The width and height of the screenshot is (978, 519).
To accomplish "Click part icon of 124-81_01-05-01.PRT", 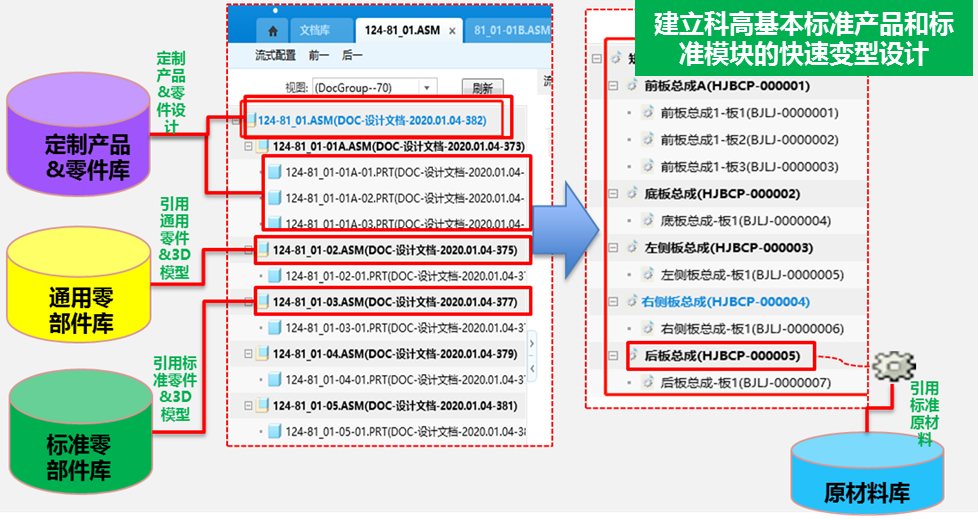I will tap(274, 431).
